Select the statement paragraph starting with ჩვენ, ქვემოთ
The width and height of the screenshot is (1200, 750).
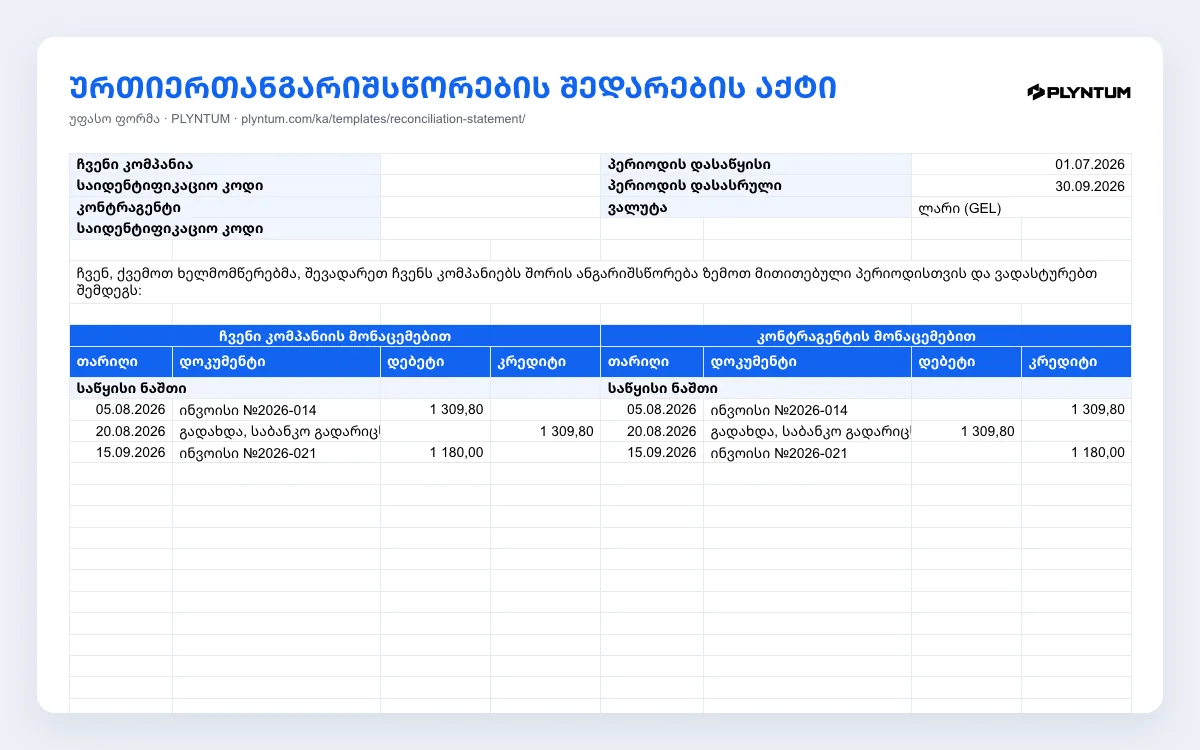600,282
